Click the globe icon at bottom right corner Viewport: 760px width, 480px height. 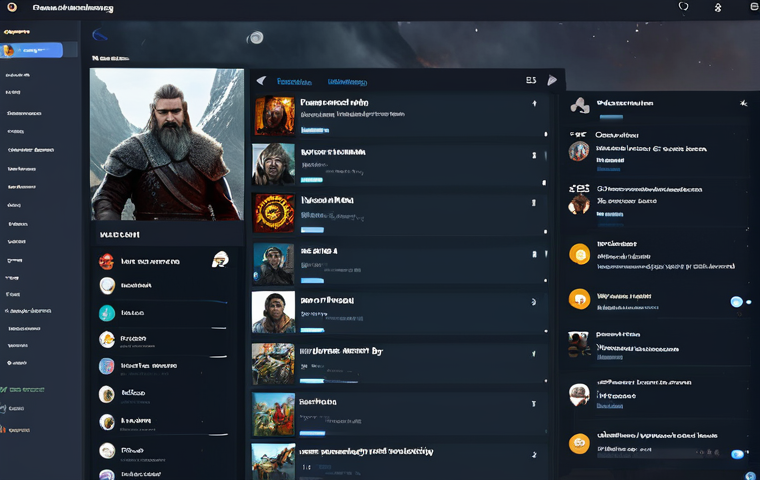coord(751,476)
